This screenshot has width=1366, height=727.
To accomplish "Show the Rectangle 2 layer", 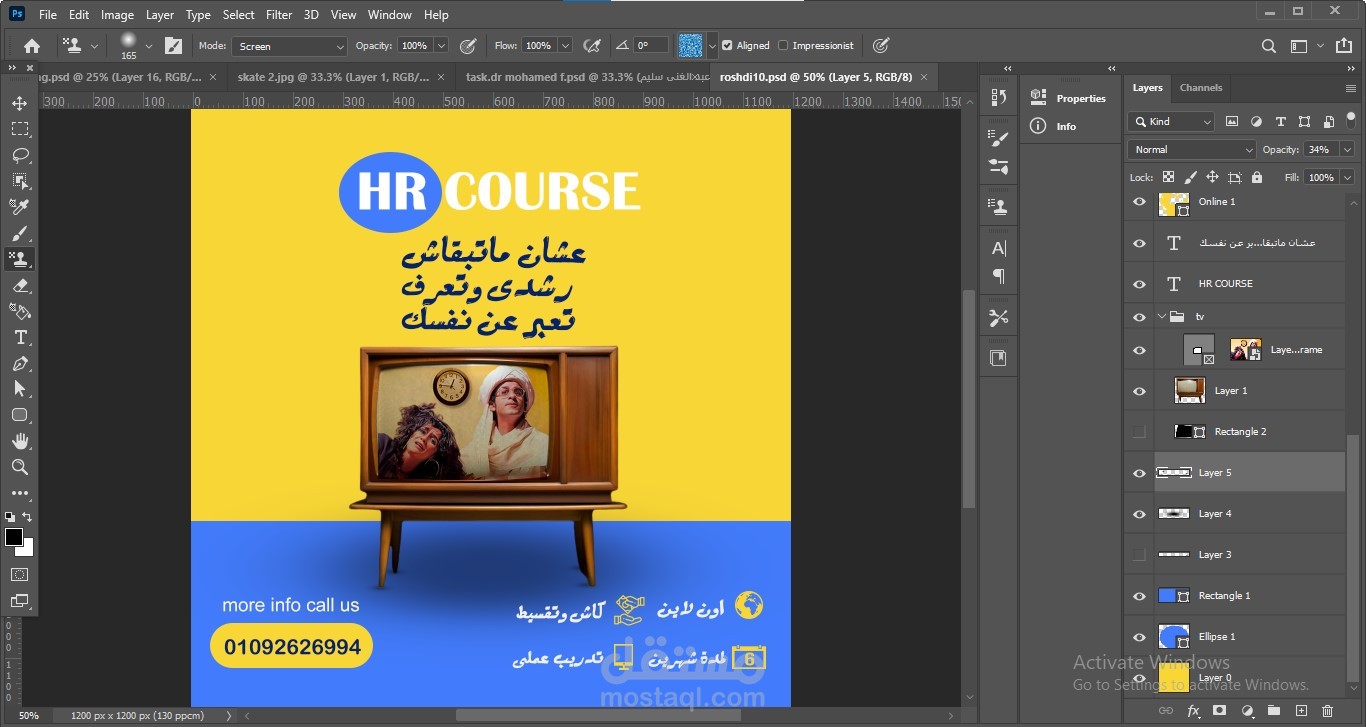I will click(x=1138, y=432).
